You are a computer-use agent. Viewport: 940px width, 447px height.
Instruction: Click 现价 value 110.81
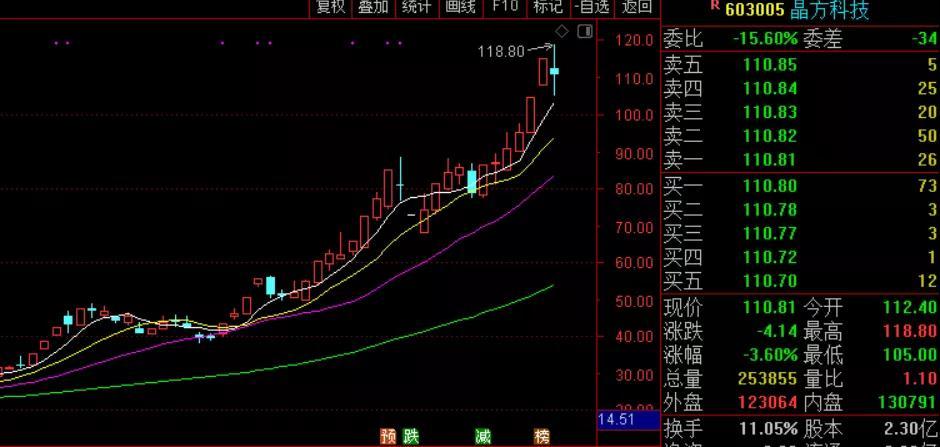click(770, 308)
